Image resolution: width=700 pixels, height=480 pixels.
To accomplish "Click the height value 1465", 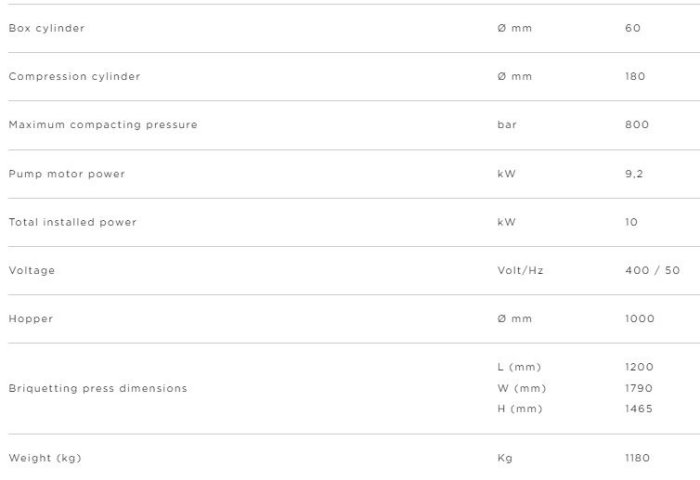I will coord(638,409).
